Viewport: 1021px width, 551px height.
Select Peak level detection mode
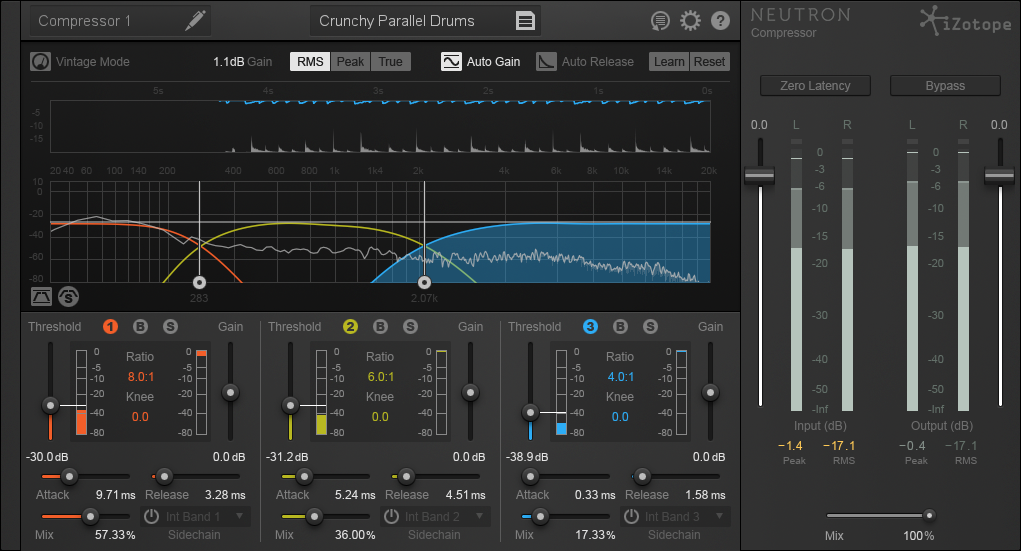point(350,62)
